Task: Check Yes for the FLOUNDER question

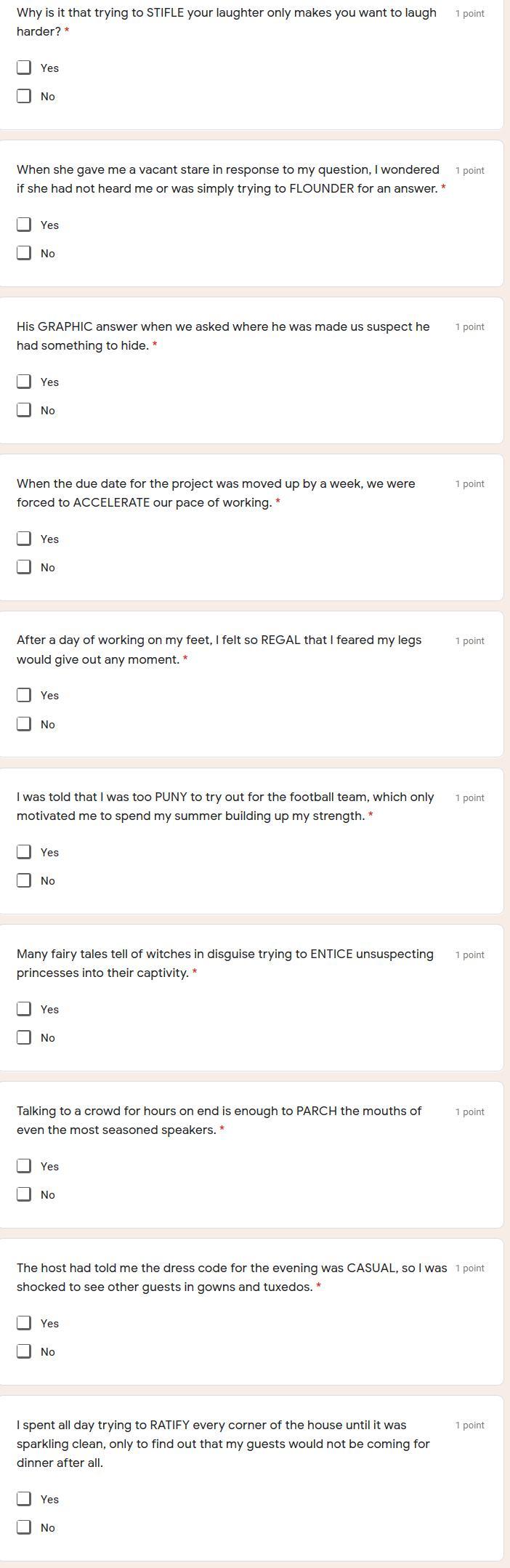Action: (24, 225)
